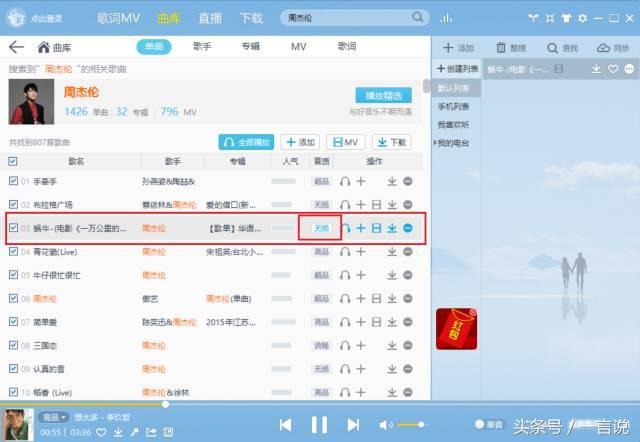Click the playback progress slider handle
The height and width of the screenshot is (442, 640).
coord(165,404)
